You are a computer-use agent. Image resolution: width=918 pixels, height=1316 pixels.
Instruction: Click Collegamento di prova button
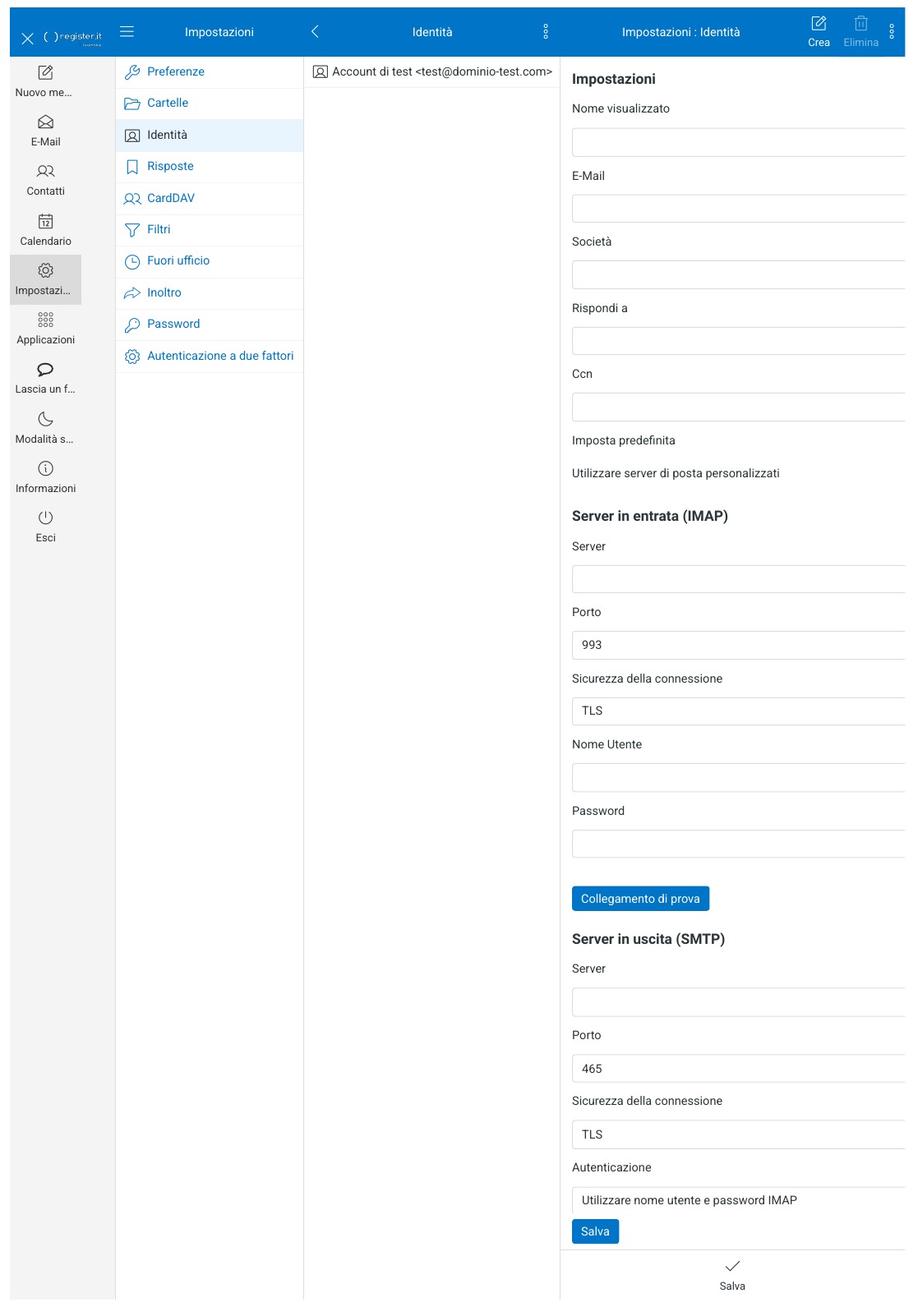(x=640, y=899)
